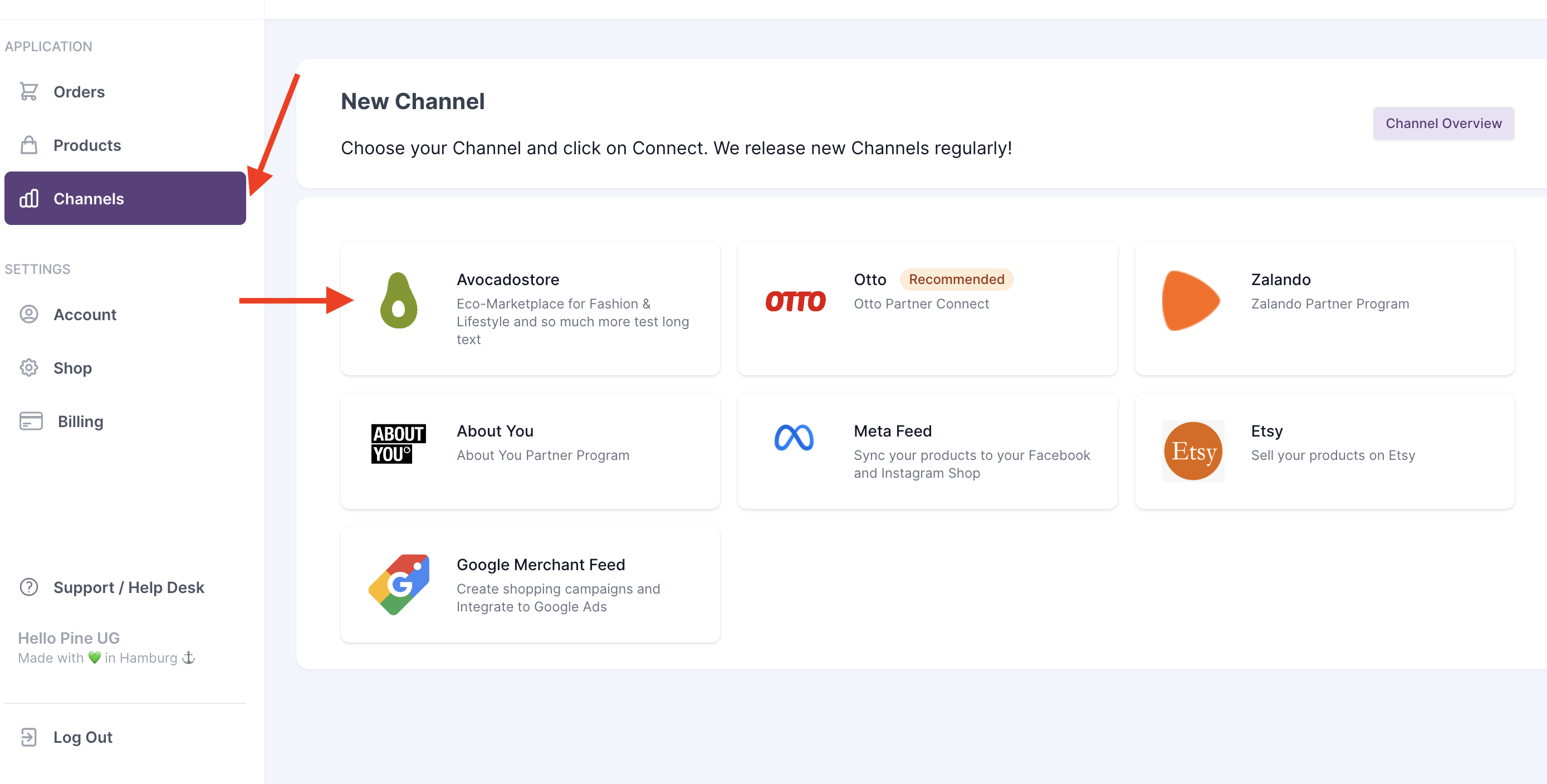Click the Channels bar chart icon
The height and width of the screenshot is (784, 1547).
click(28, 198)
